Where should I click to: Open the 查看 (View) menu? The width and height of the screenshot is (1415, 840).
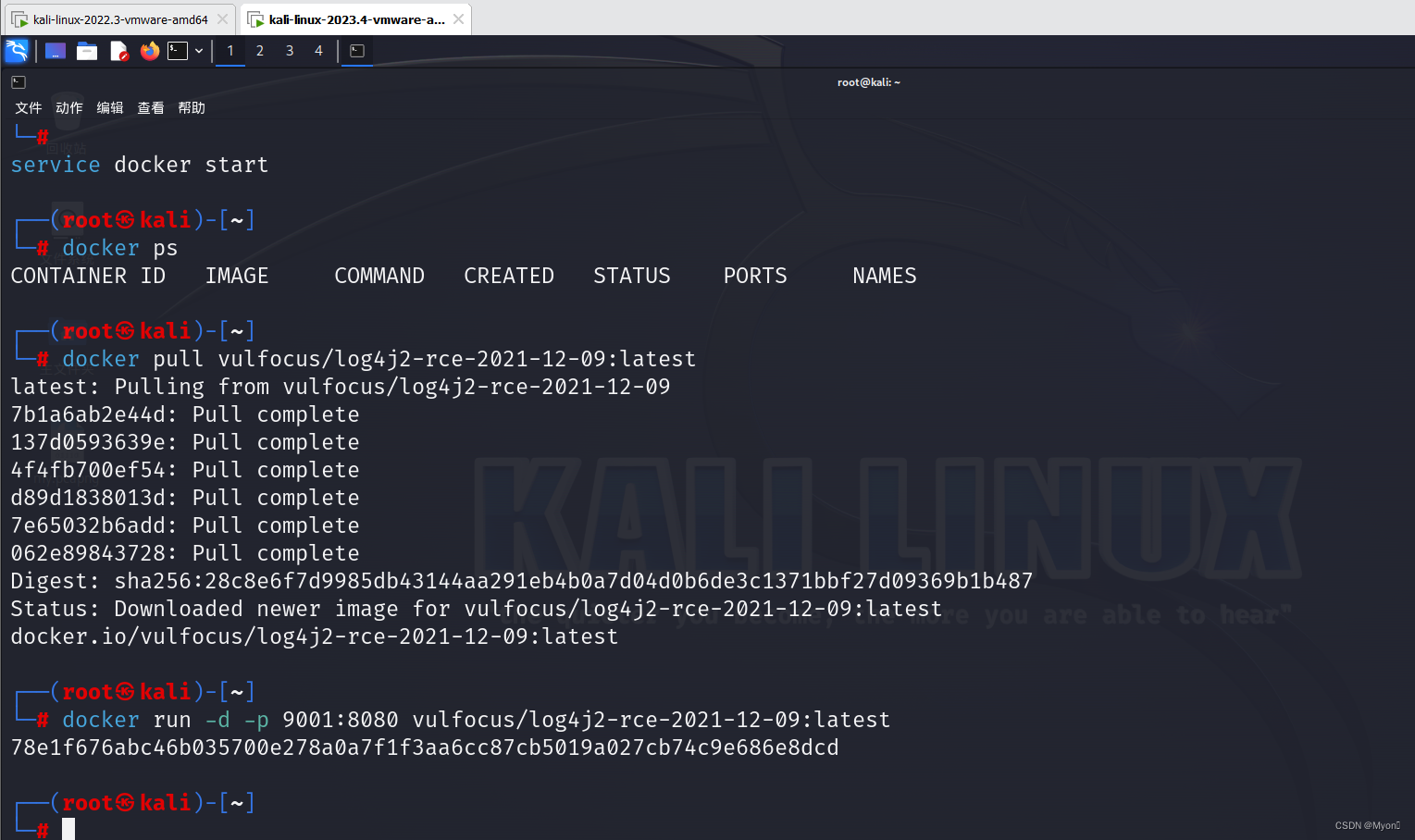(151, 107)
